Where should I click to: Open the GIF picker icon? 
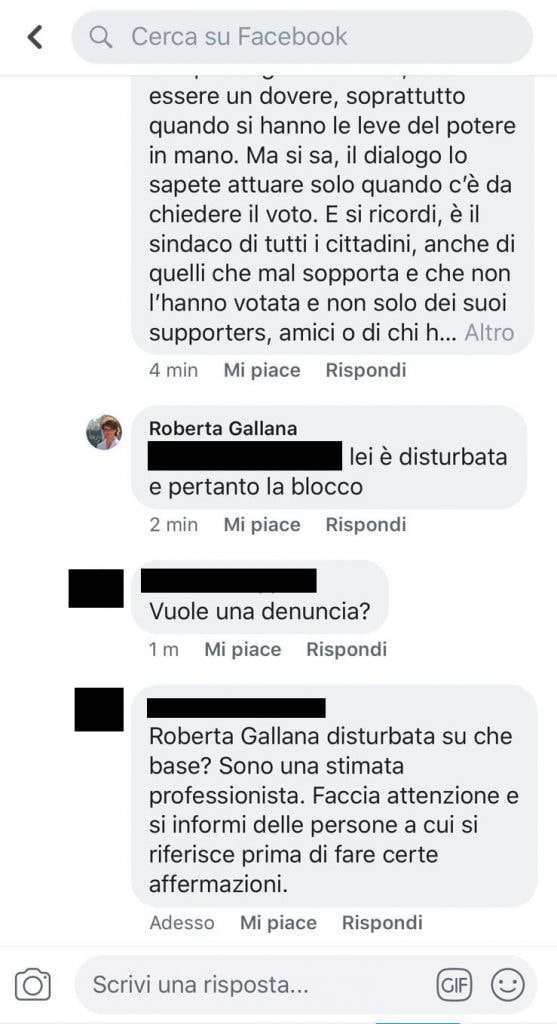[x=454, y=985]
